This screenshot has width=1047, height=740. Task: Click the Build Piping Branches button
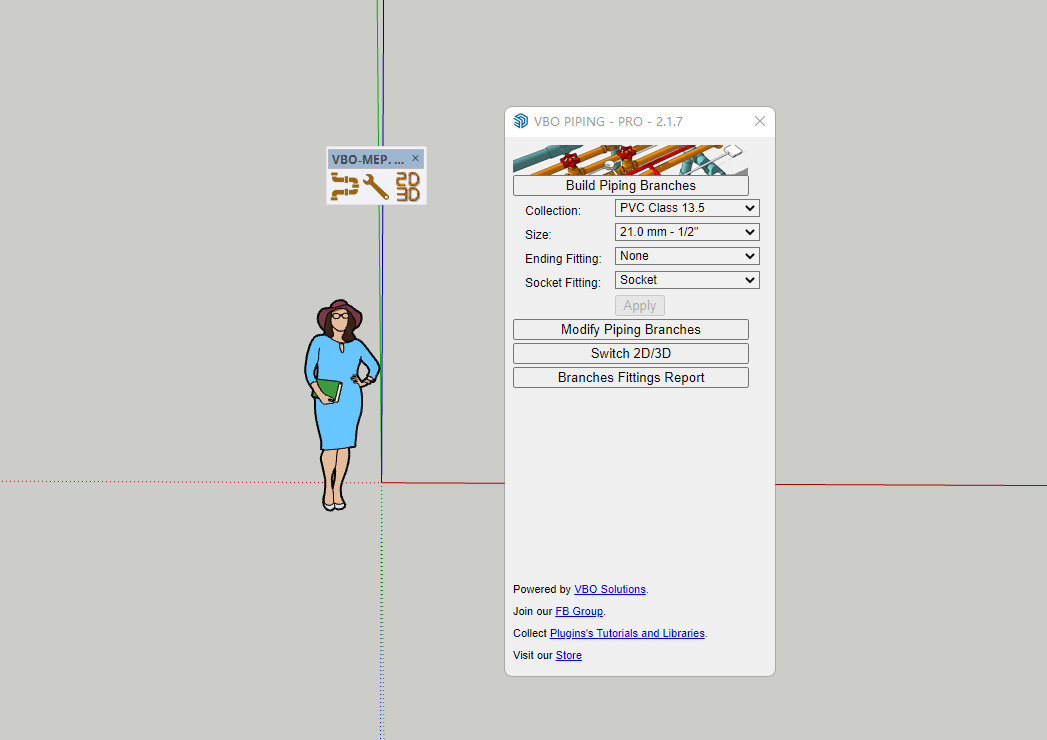point(630,186)
